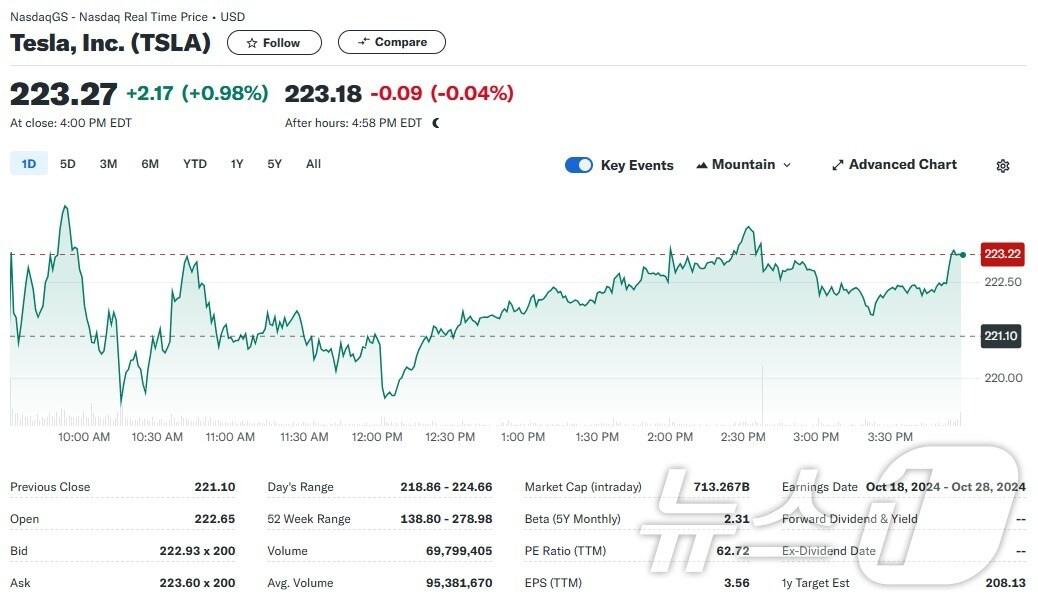Toggle the Key Events switch

coord(578,165)
